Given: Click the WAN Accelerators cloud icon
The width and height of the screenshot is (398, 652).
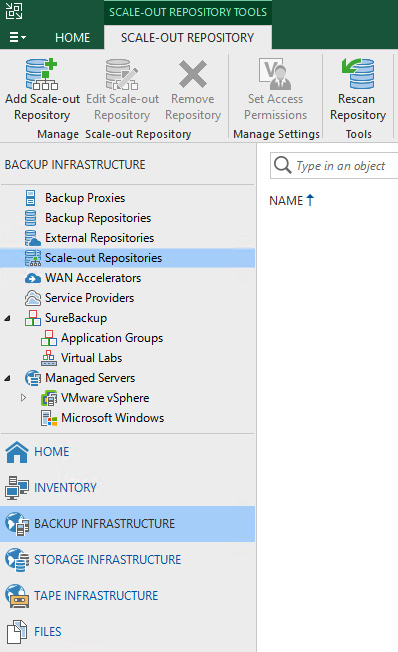Looking at the screenshot, I should [33, 278].
